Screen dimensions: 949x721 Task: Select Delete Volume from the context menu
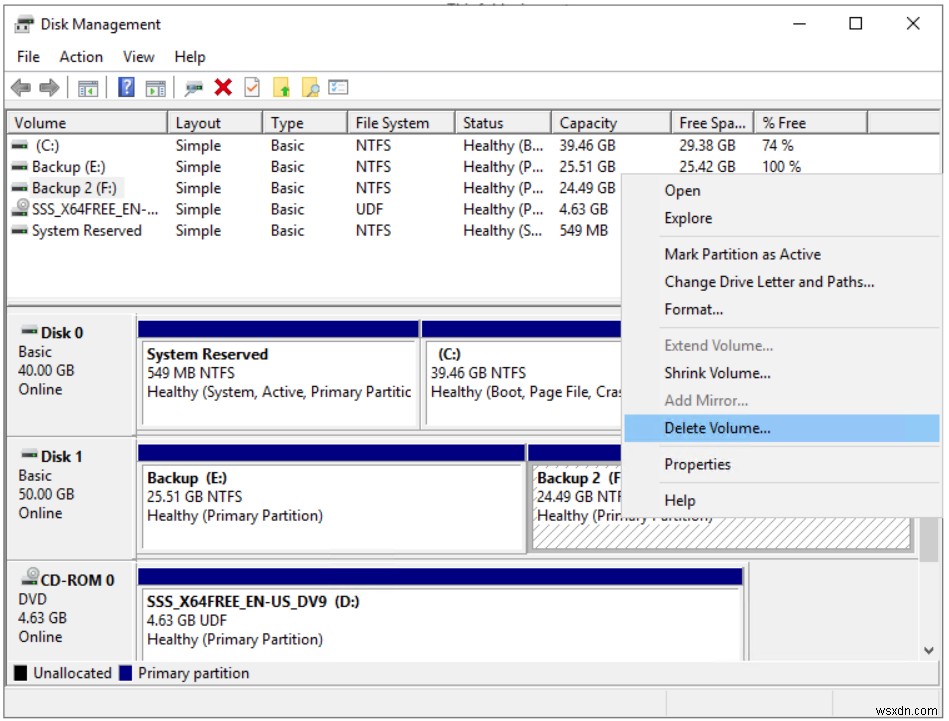pyautogui.click(x=718, y=428)
